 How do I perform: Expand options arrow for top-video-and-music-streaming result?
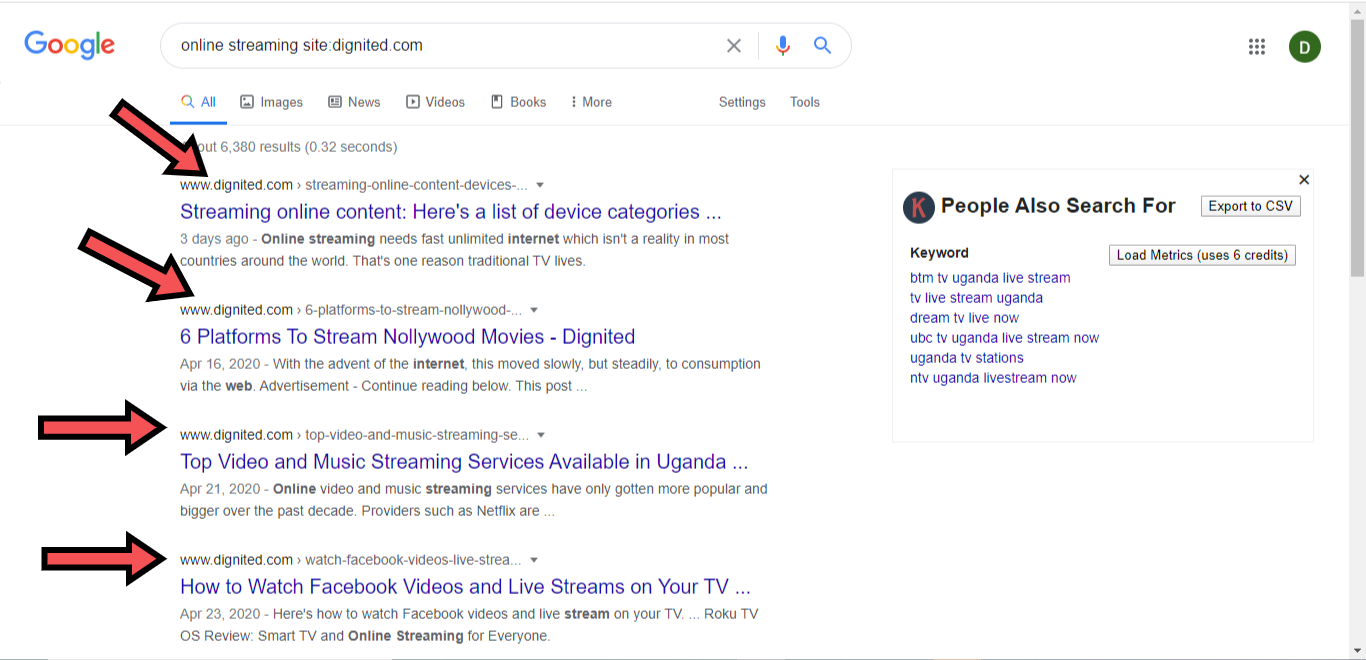click(541, 435)
